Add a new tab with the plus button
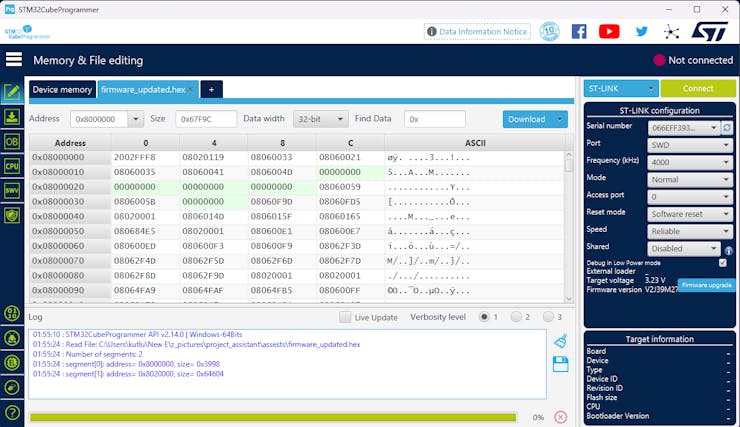Screen dimensions: 740x427 pos(211,89)
